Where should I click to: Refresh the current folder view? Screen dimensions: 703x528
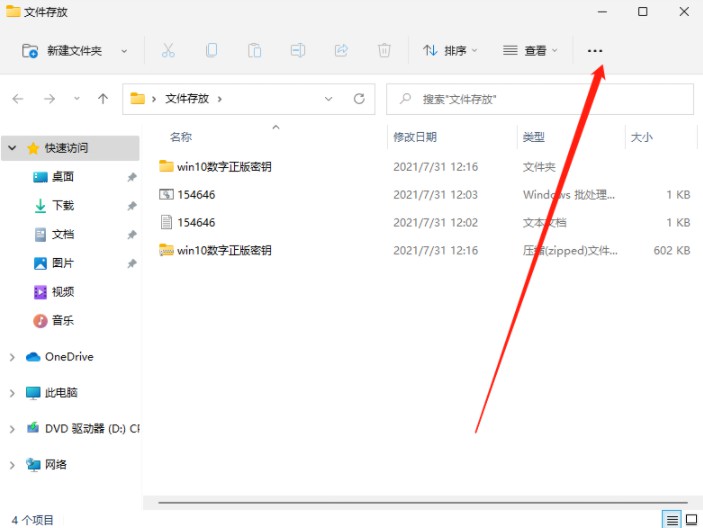point(359,99)
